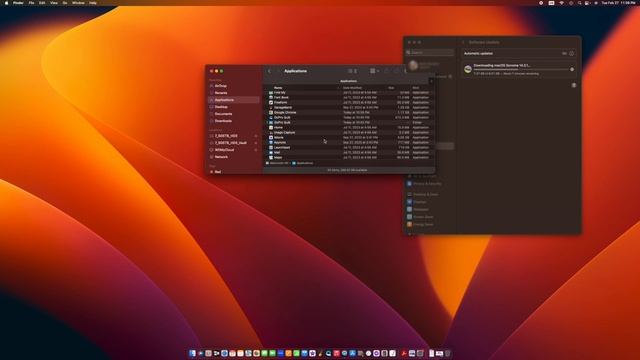Image resolution: width=640 pixels, height=360 pixels.
Task: Open Displays settings
Action: point(416,202)
